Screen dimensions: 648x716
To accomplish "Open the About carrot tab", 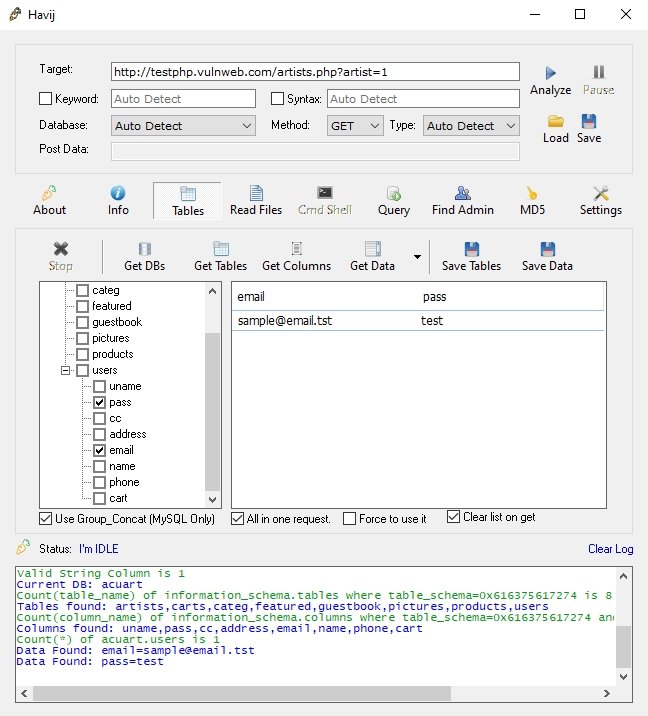I will pos(49,201).
